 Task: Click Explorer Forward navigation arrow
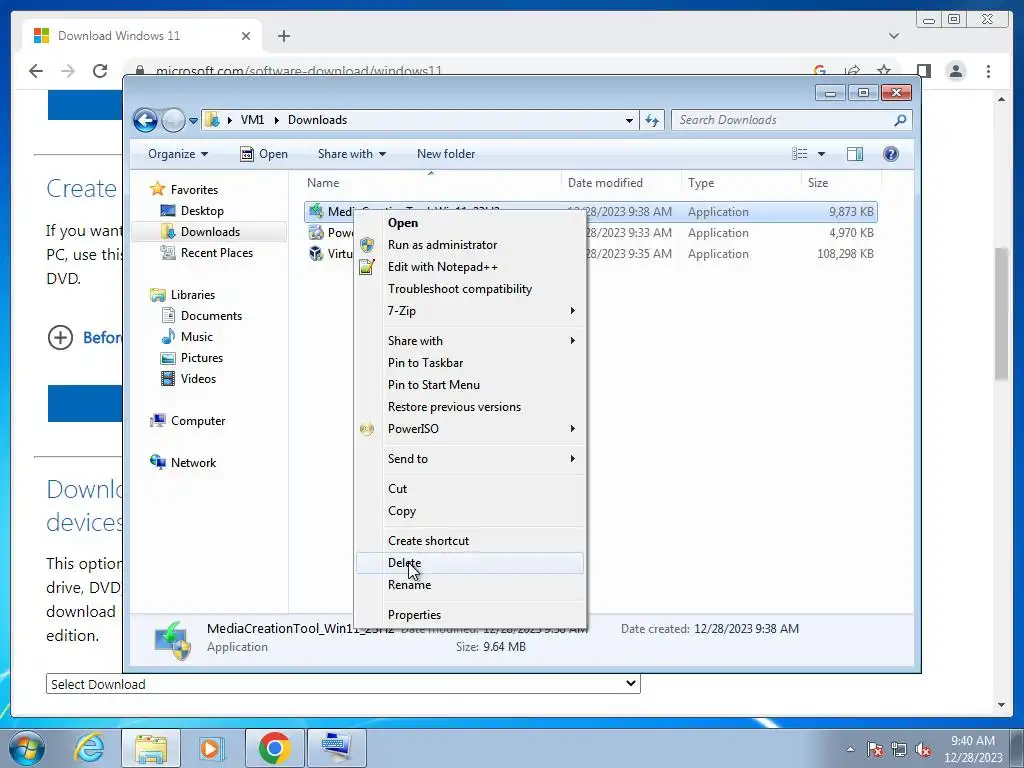(x=173, y=120)
